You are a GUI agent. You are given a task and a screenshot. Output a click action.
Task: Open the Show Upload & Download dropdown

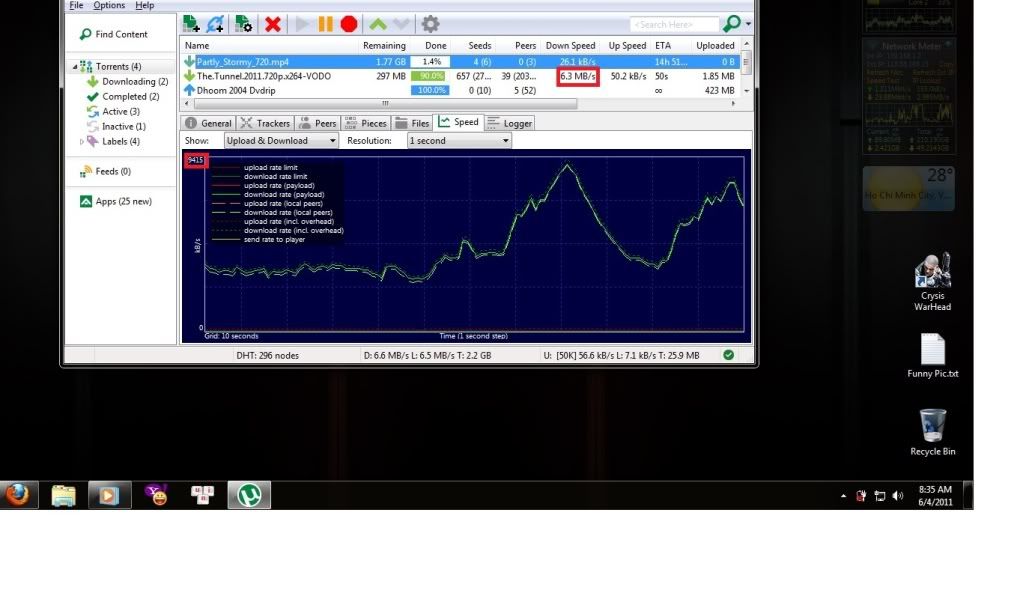pos(281,141)
